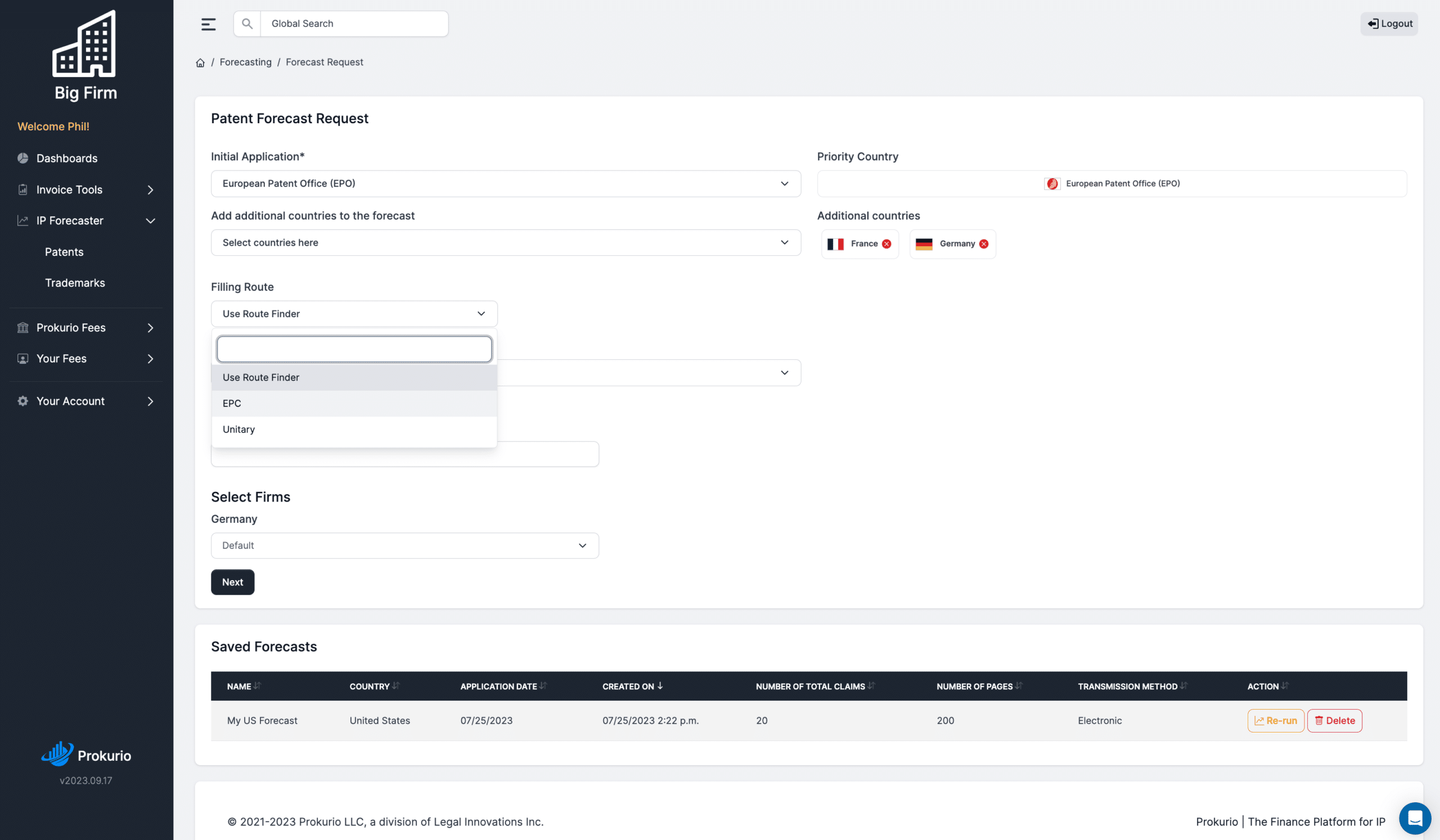Select the Unitary route option
The image size is (1440, 840).
point(354,430)
